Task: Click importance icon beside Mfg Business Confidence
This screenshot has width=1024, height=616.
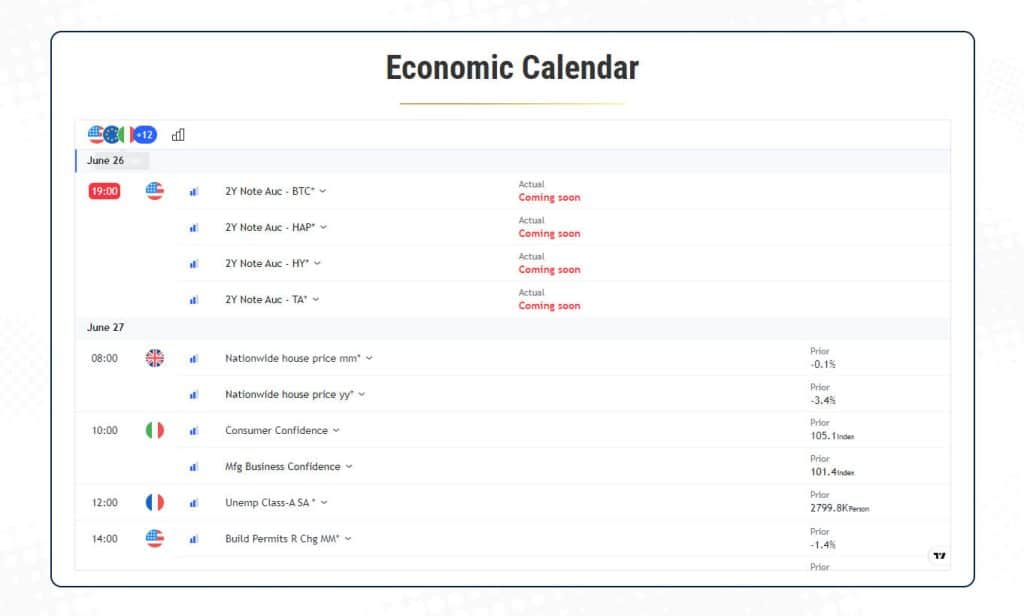Action: coord(194,467)
